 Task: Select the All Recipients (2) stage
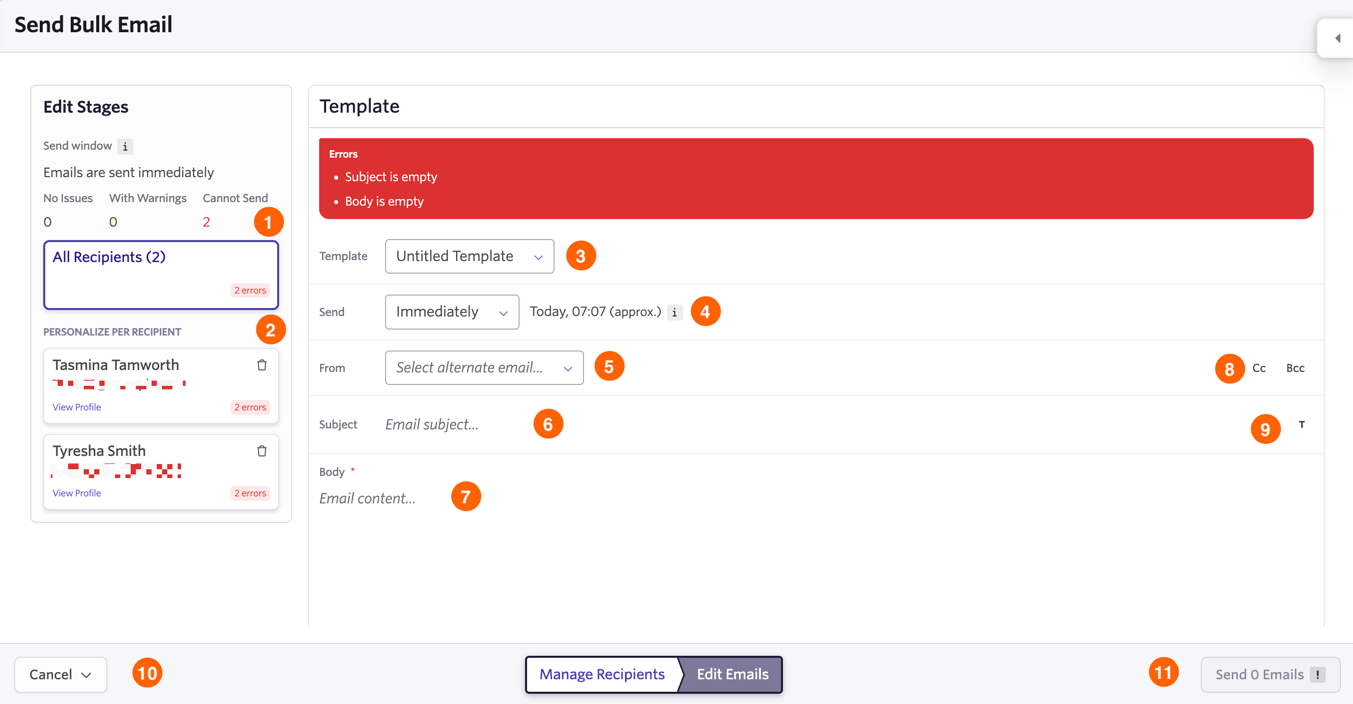[161, 275]
